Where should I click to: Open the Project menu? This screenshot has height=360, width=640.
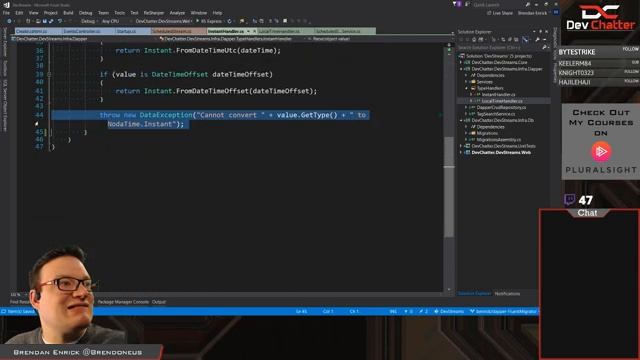51,13
